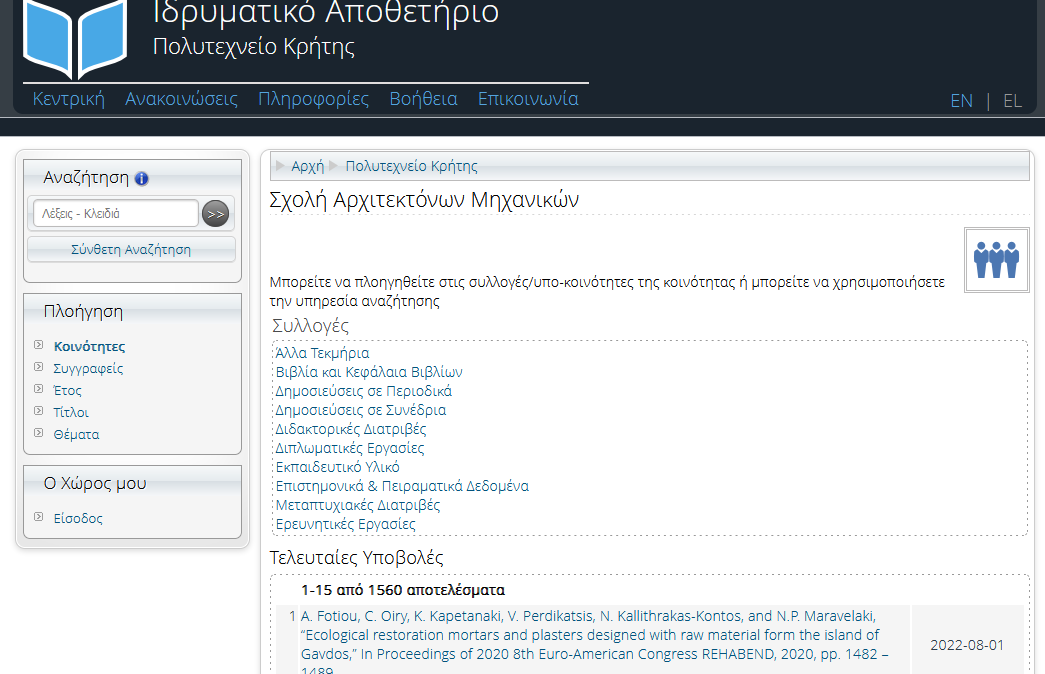Click the 1-15 από 1560 αποτελέσματα text

pyautogui.click(x=403, y=590)
